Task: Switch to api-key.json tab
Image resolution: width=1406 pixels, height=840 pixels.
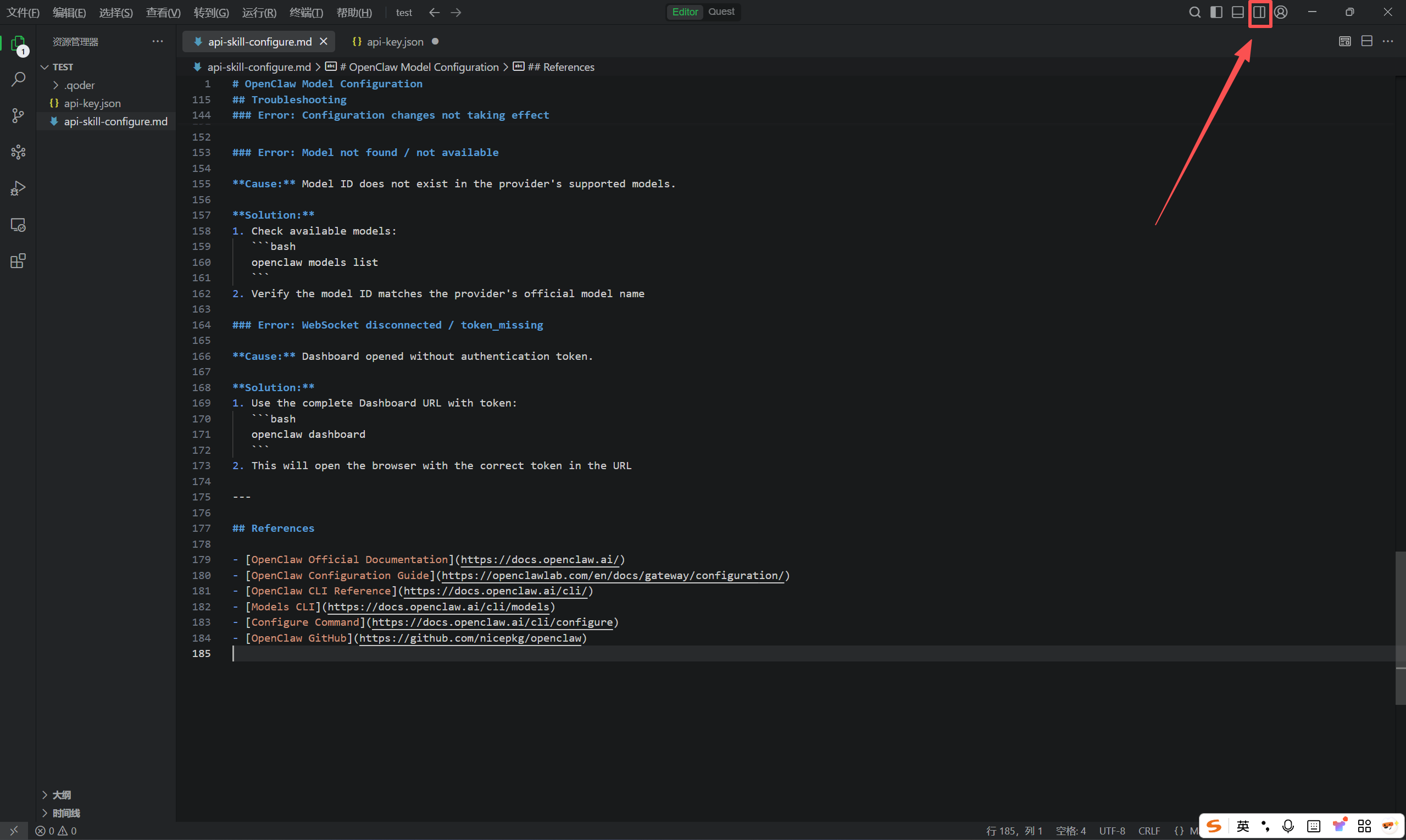Action: tap(394, 42)
